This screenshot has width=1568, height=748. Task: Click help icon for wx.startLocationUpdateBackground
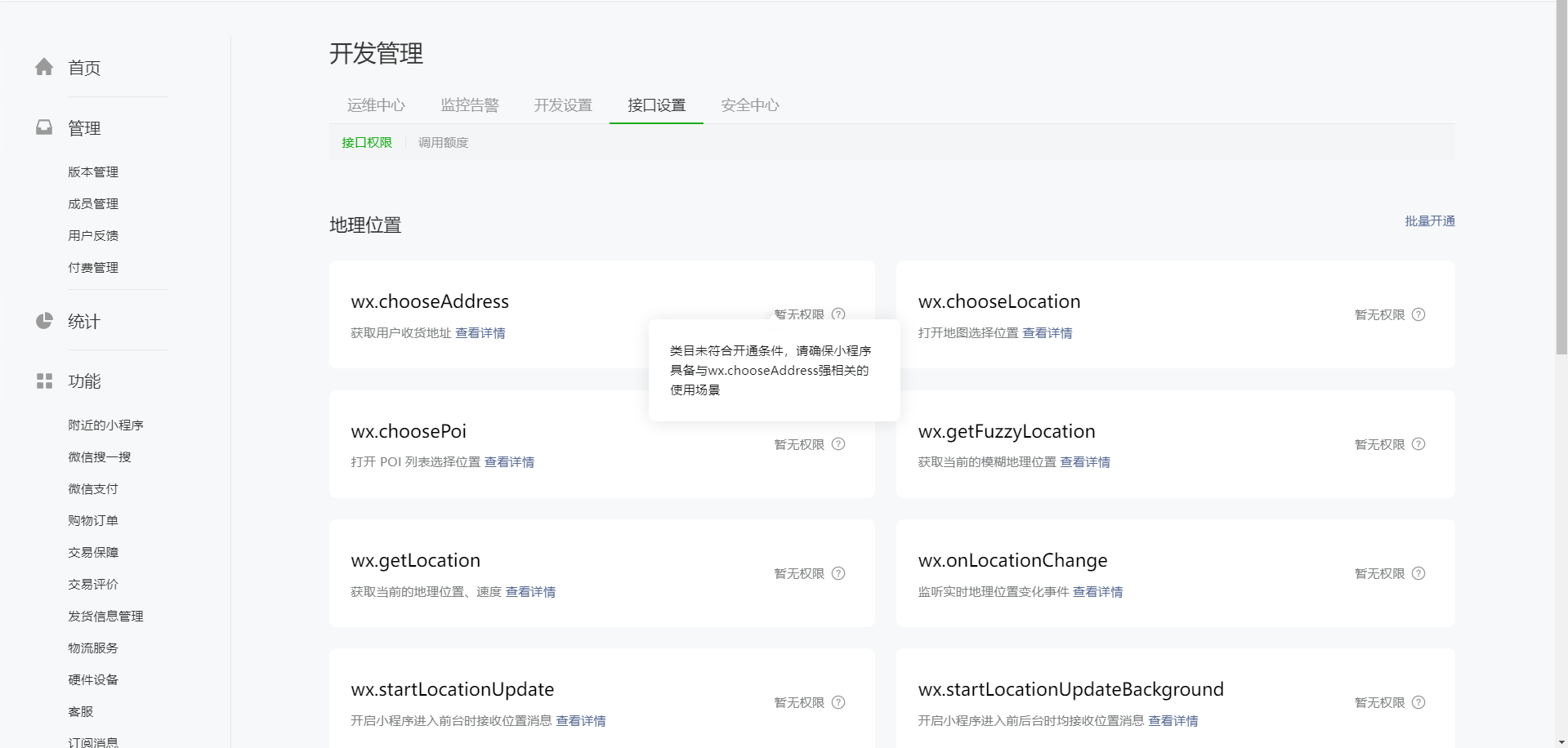coord(1418,702)
